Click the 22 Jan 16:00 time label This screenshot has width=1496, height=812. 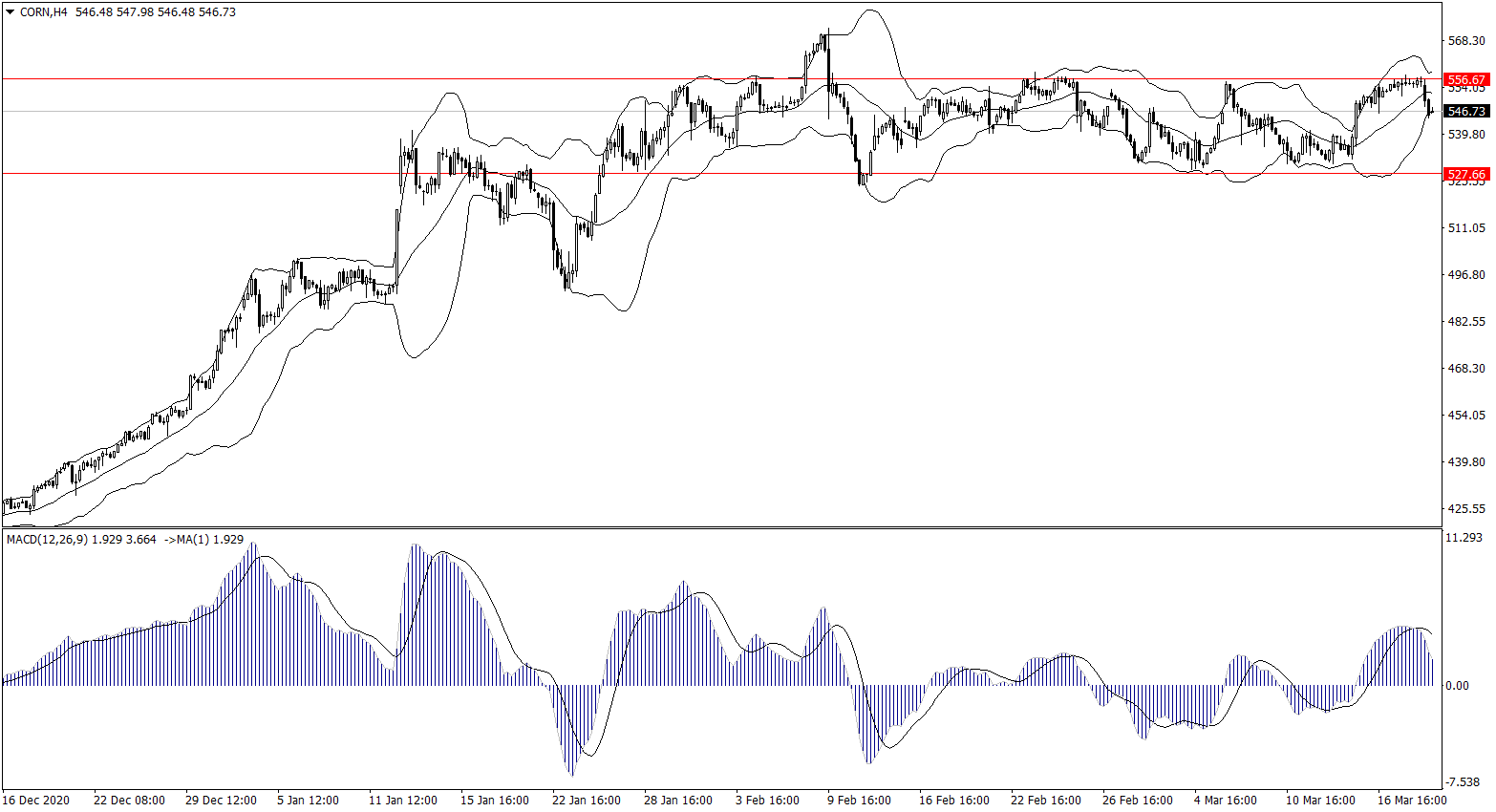[x=586, y=801]
